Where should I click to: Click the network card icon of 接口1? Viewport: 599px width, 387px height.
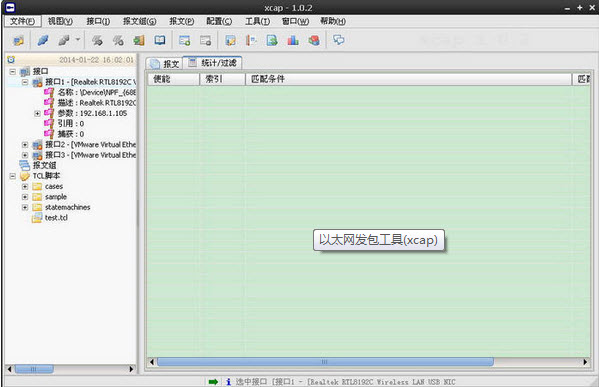pyautogui.click(x=37, y=82)
